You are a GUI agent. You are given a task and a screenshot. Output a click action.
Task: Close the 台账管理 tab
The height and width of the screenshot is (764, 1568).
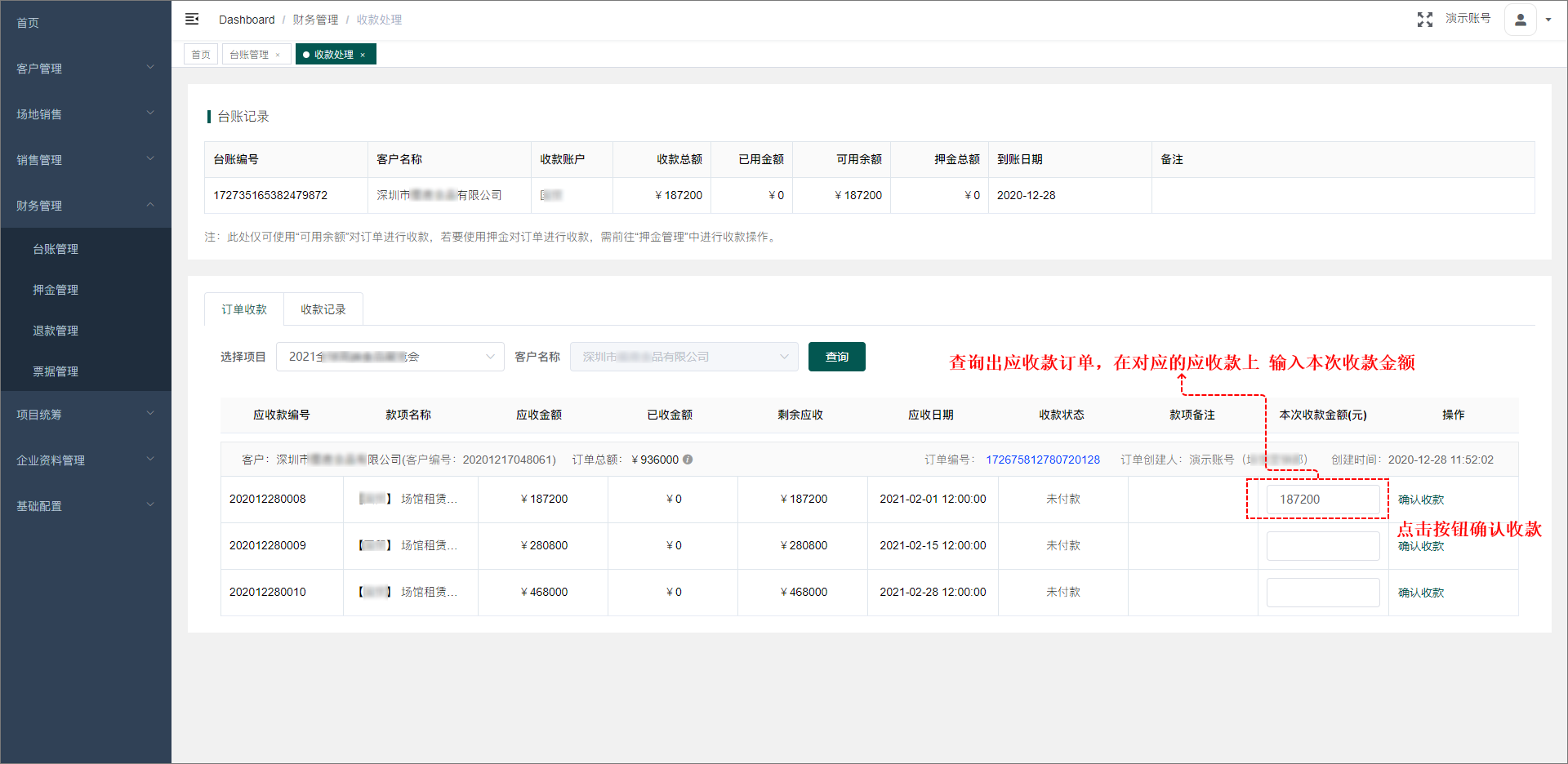point(278,55)
